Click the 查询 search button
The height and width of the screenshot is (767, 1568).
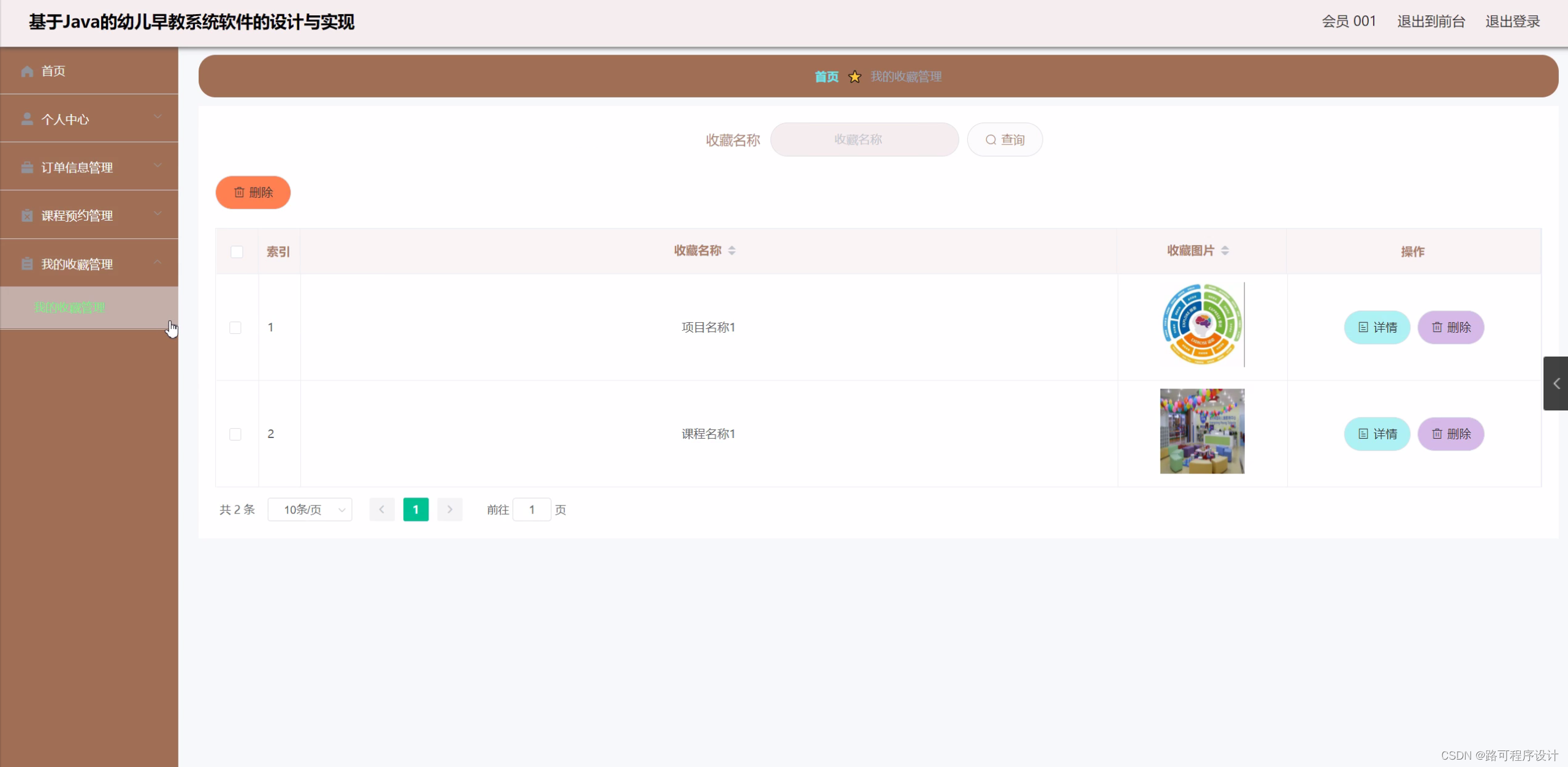1005,140
